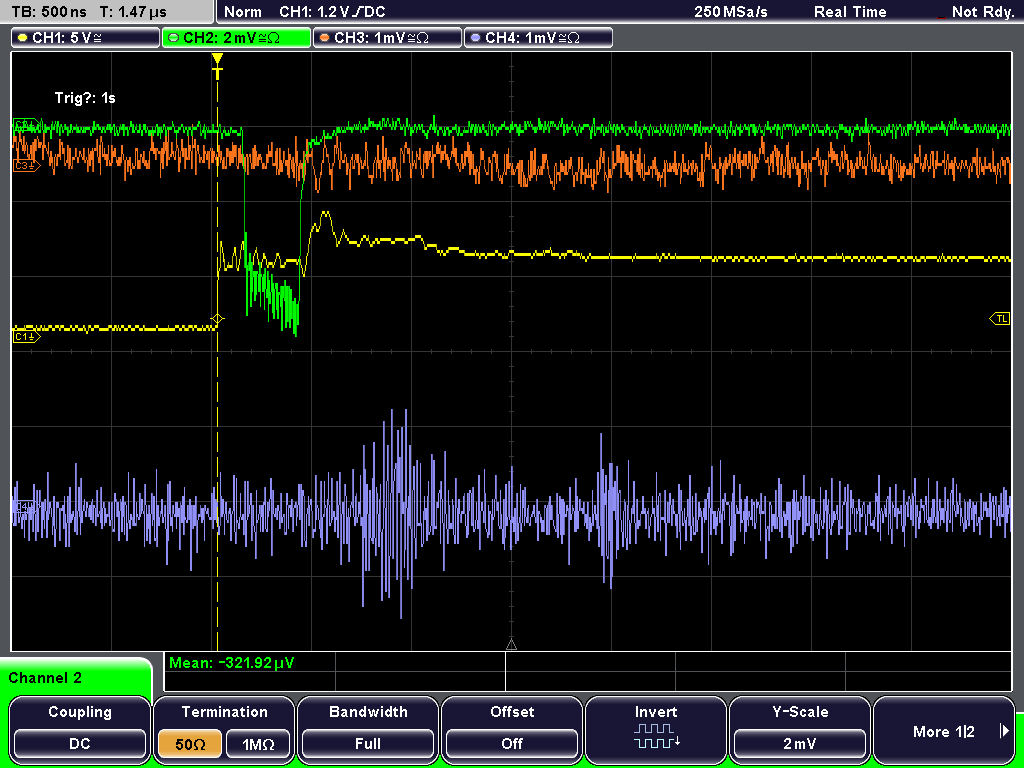
Task: Toggle the Offset Off button
Action: [x=512, y=728]
